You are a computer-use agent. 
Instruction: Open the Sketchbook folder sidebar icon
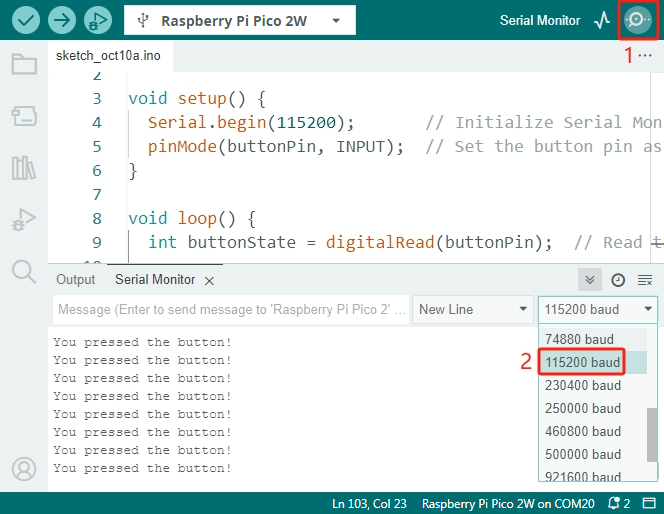point(24,64)
